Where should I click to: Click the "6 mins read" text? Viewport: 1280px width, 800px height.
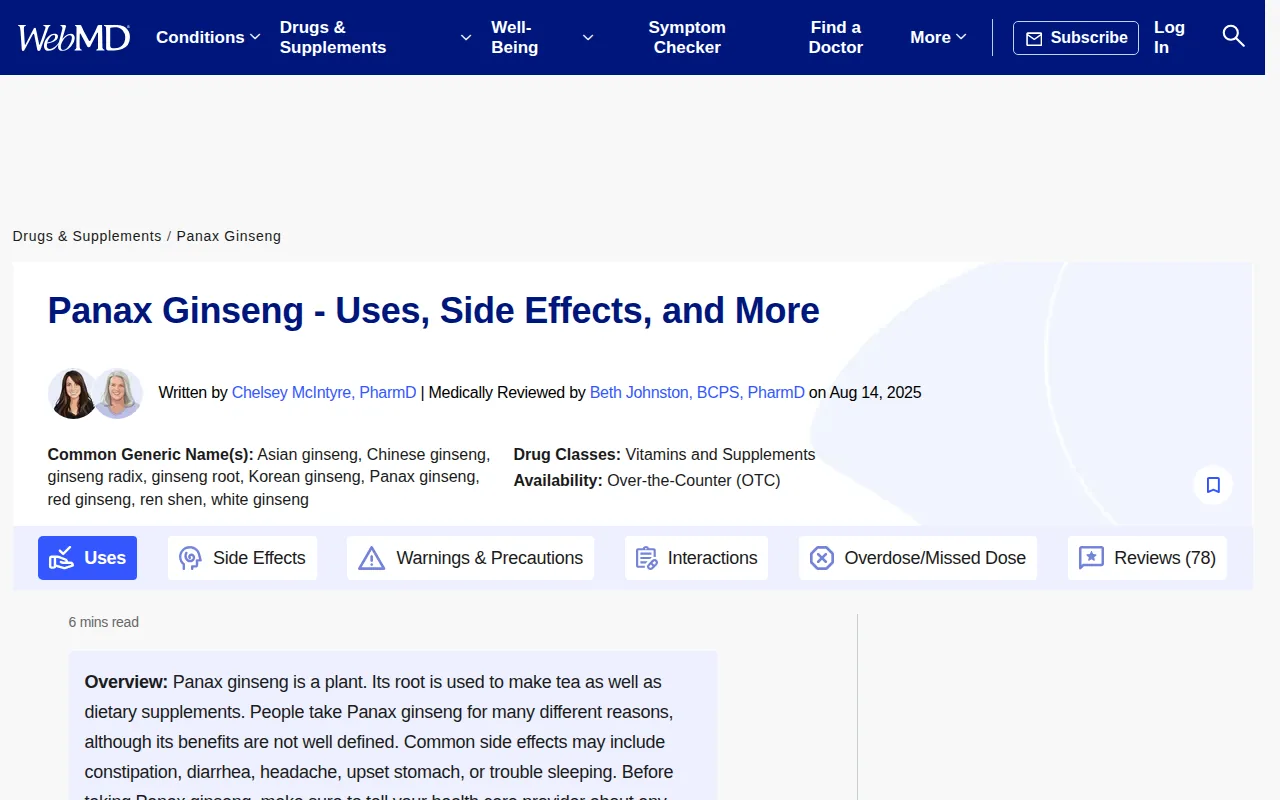click(104, 622)
